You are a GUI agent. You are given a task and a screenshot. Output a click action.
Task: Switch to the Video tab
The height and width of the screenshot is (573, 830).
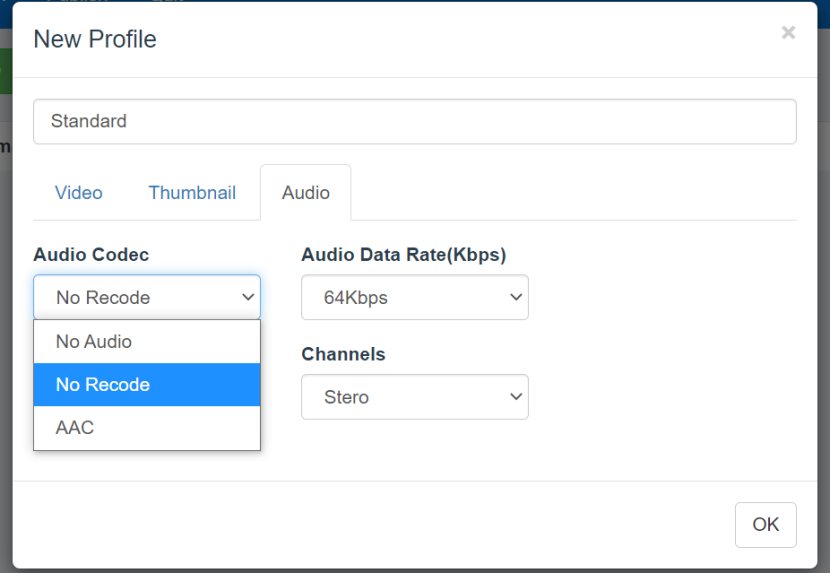point(79,193)
